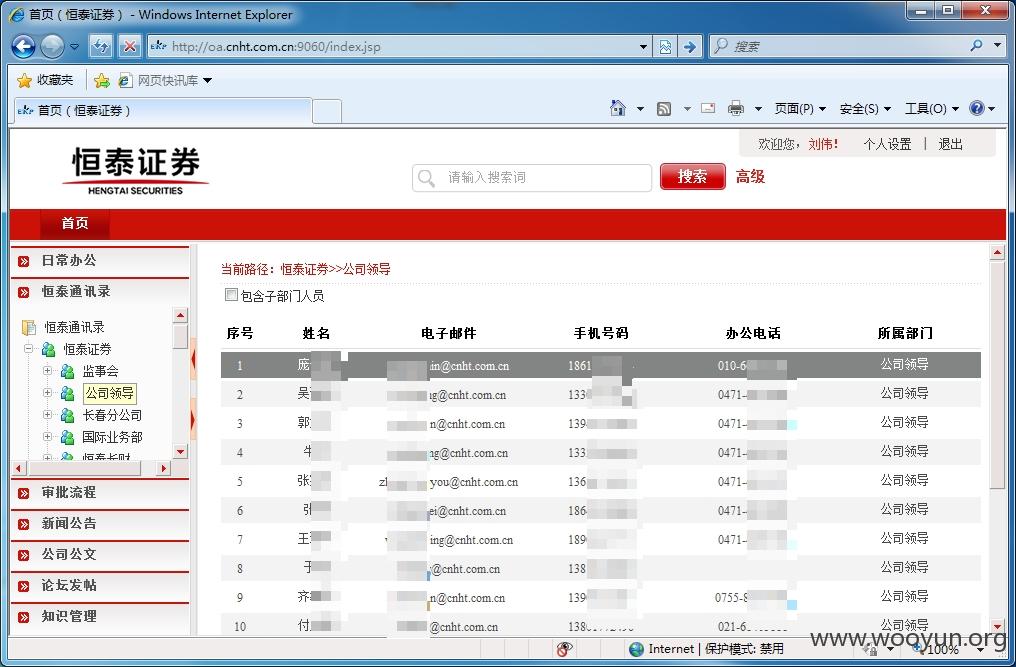1016x667 pixels.
Task: Go back with the browser Back arrow
Action: 23,47
